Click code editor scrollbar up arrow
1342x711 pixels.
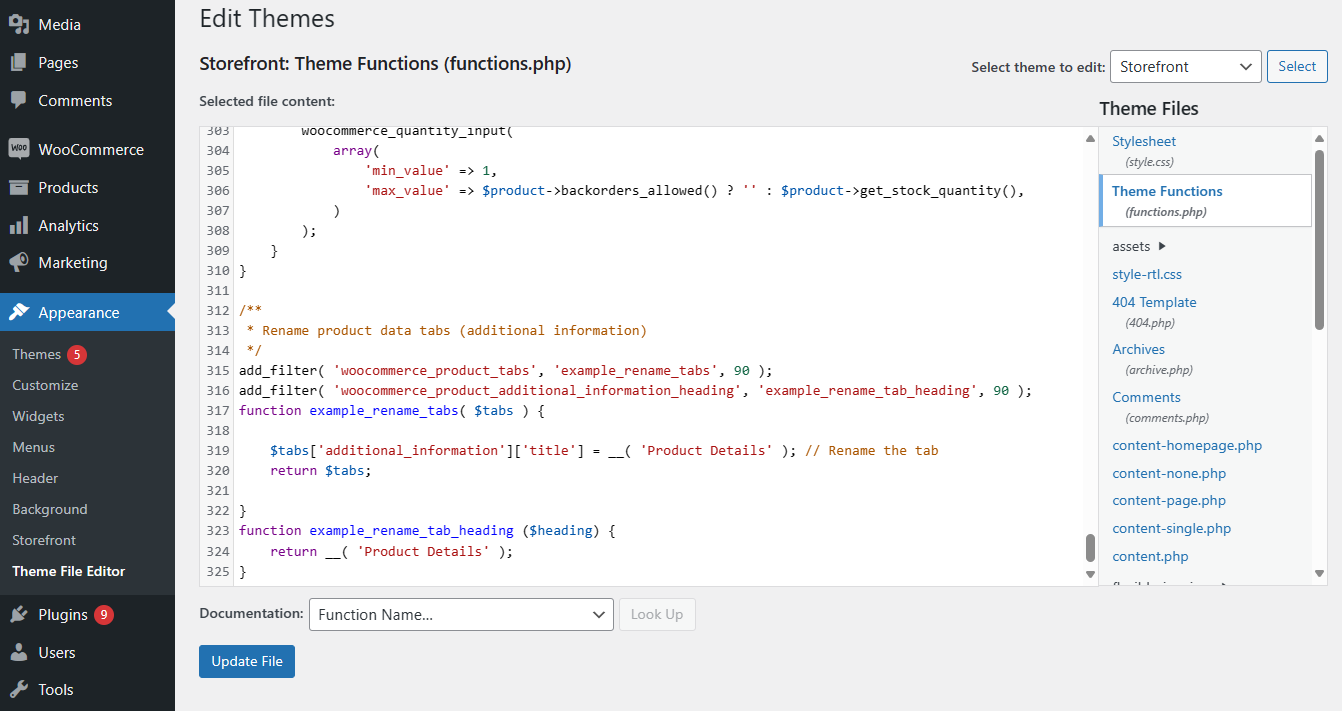click(1090, 138)
